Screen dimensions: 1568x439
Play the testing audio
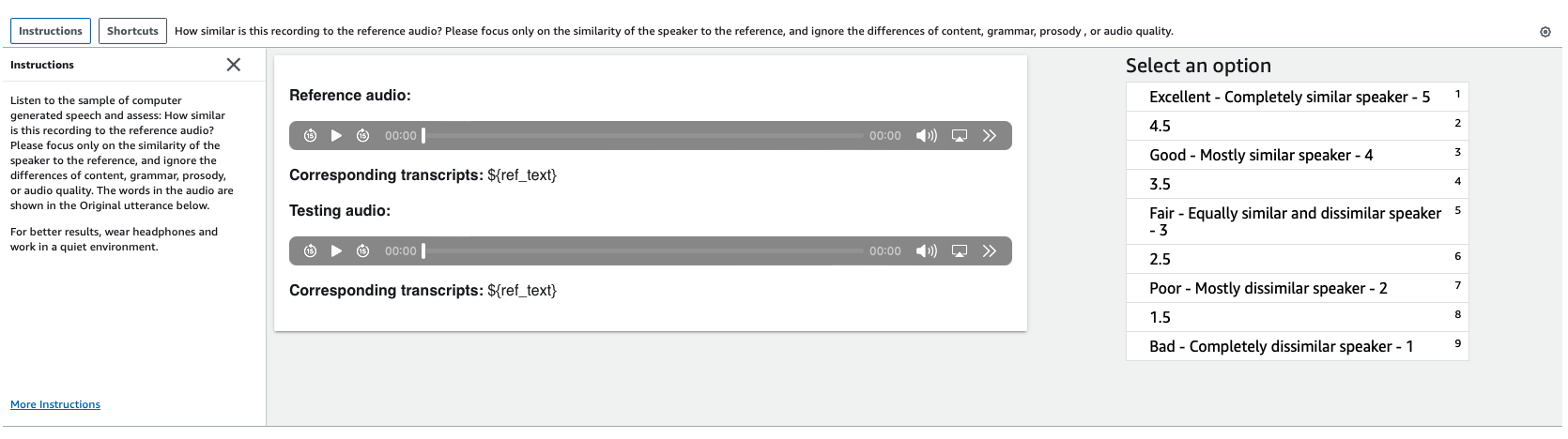336,251
